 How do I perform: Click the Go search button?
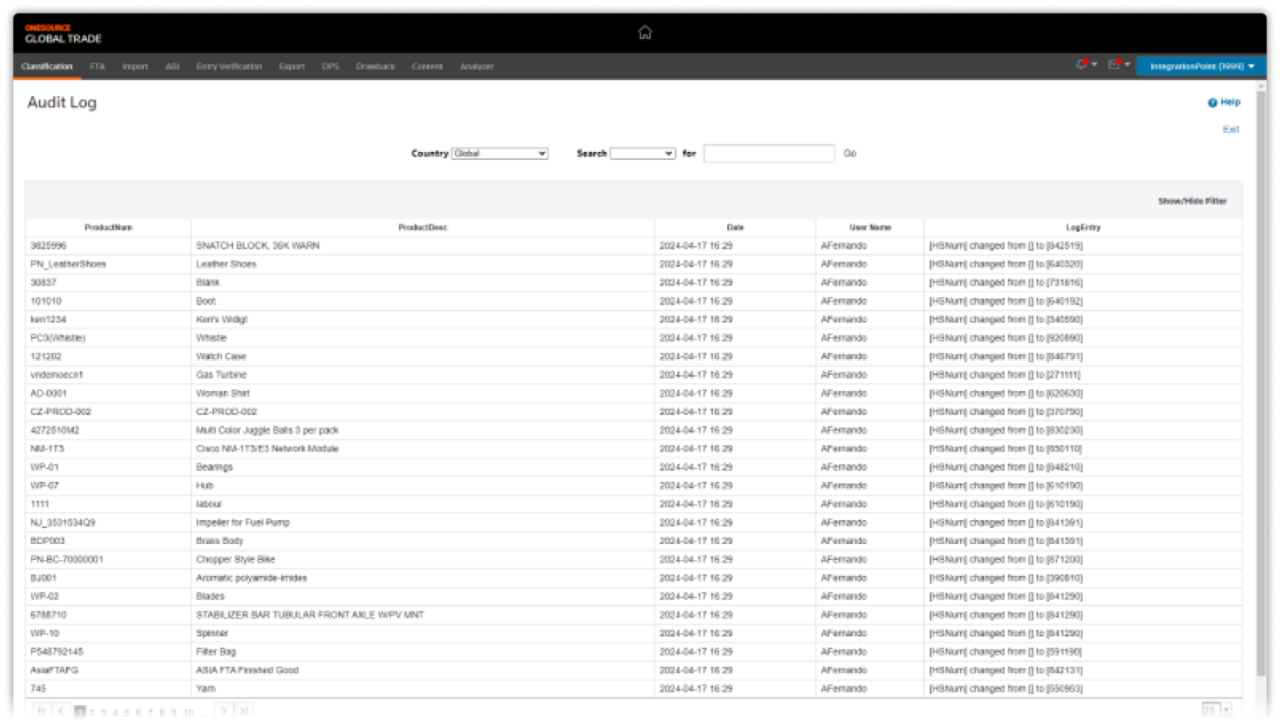tap(849, 154)
